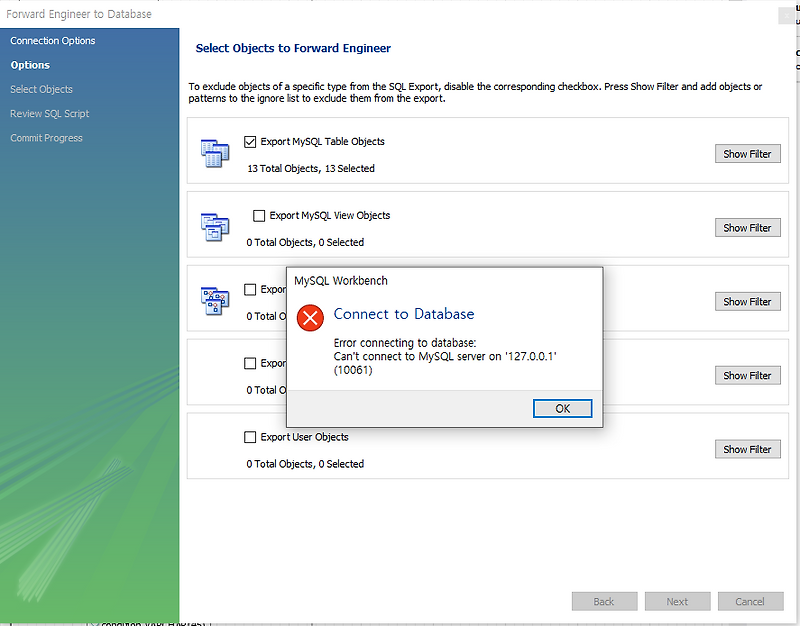Click '0 Total Objects, 0 Selected' under User Objects
Viewport: 800px width, 626px height.
click(305, 464)
